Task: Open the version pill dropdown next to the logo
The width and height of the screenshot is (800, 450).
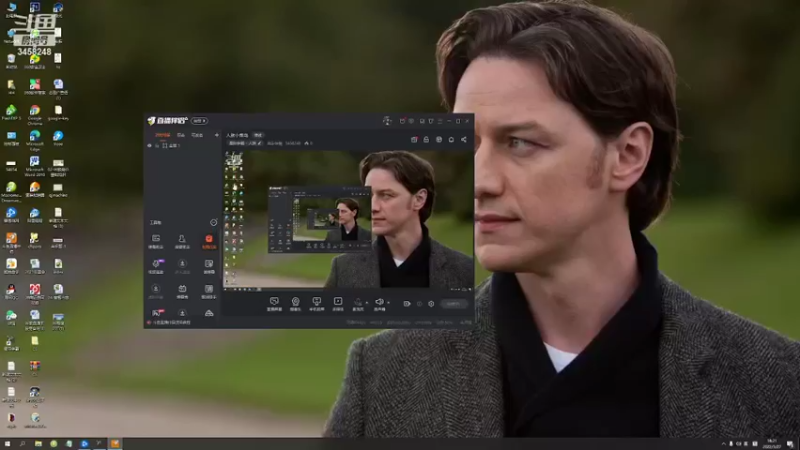Action: pyautogui.click(x=199, y=121)
